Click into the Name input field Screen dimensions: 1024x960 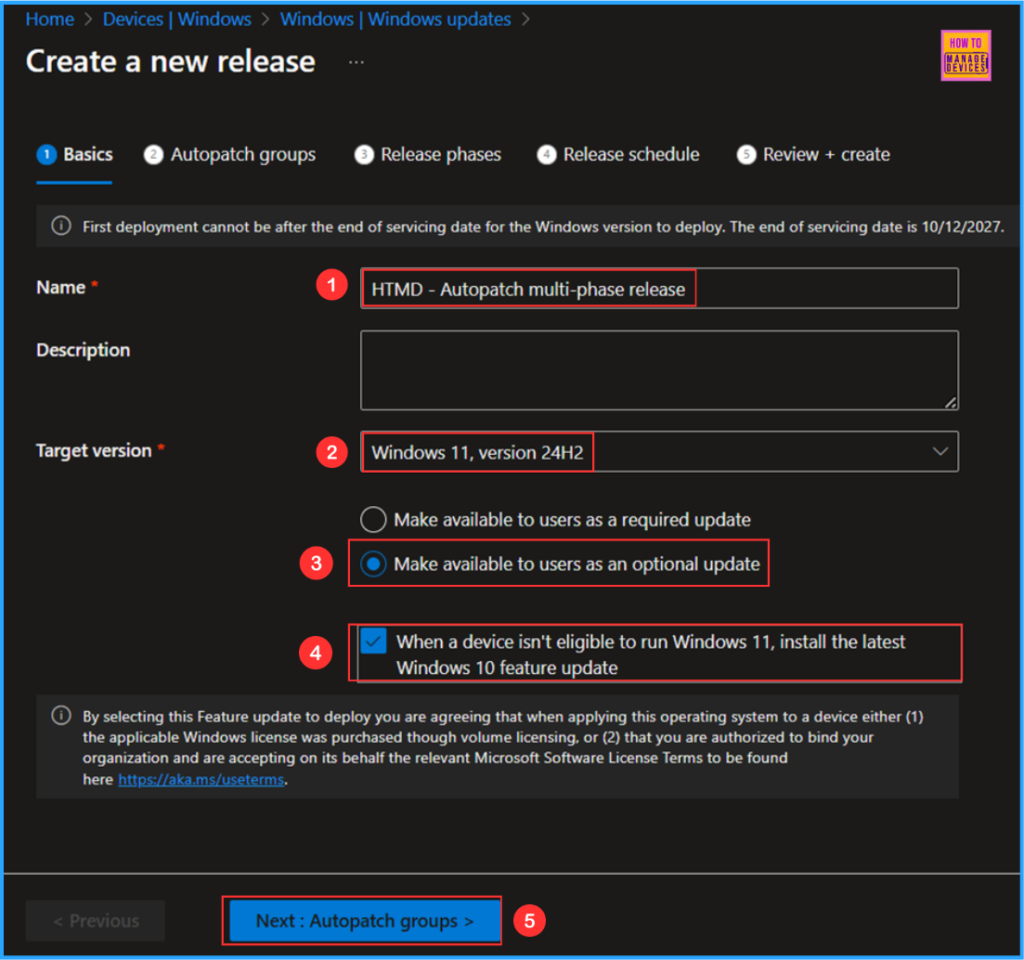click(660, 288)
